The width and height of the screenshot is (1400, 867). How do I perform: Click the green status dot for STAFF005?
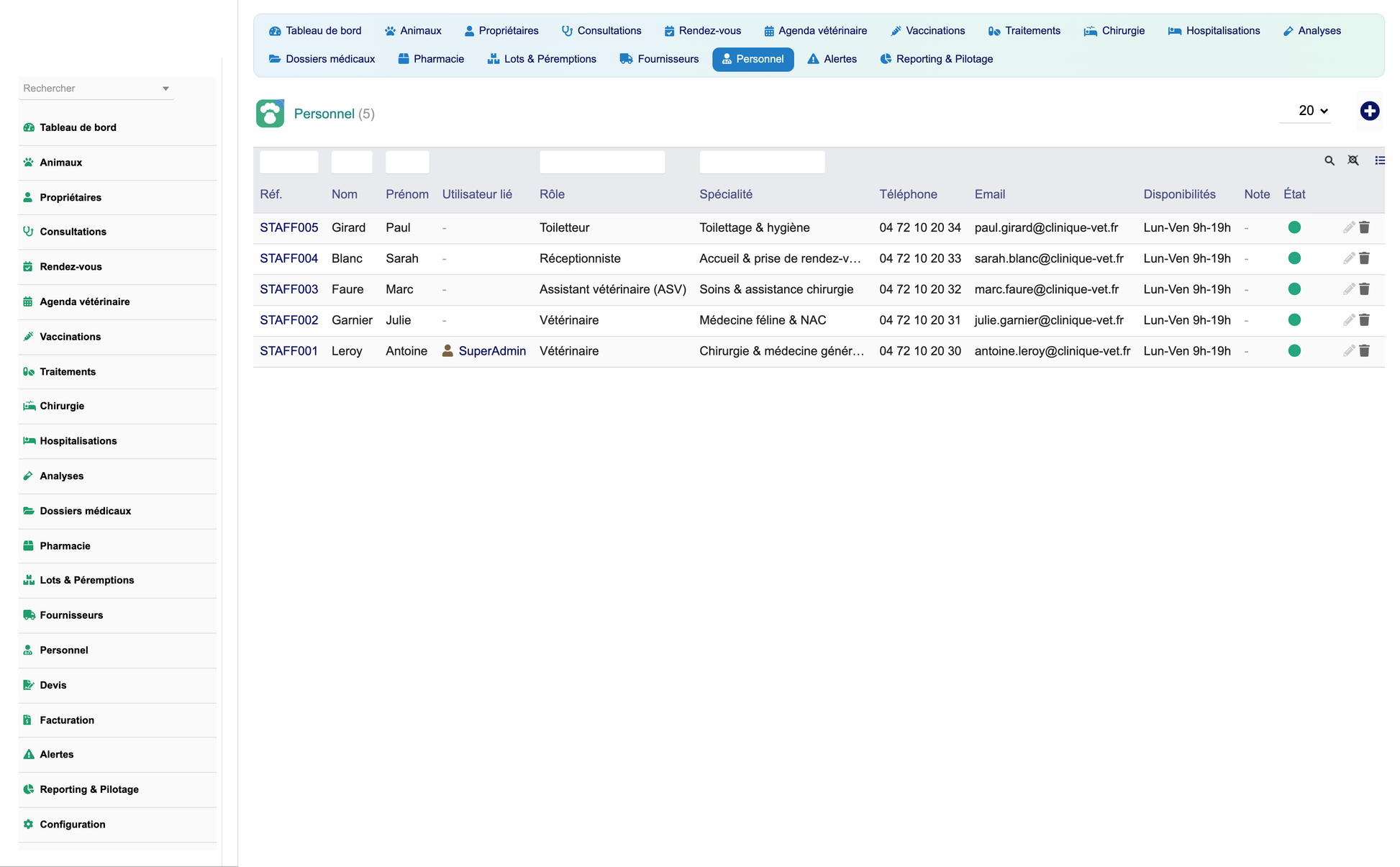coord(1294,227)
